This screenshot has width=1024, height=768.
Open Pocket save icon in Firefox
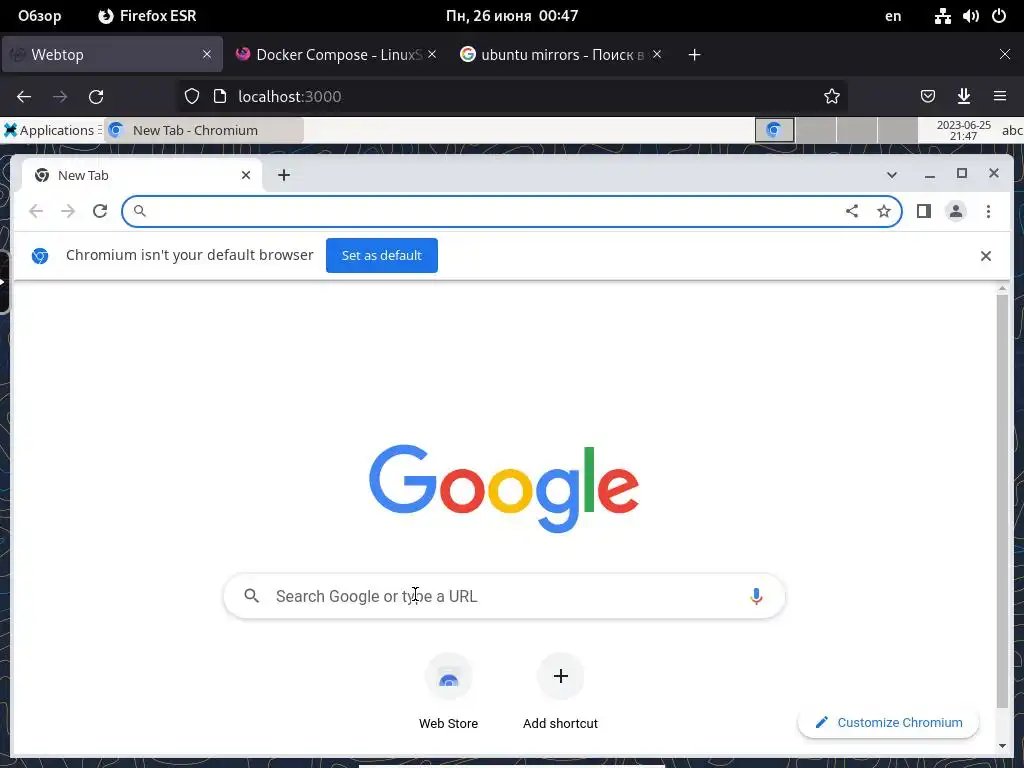point(927,97)
